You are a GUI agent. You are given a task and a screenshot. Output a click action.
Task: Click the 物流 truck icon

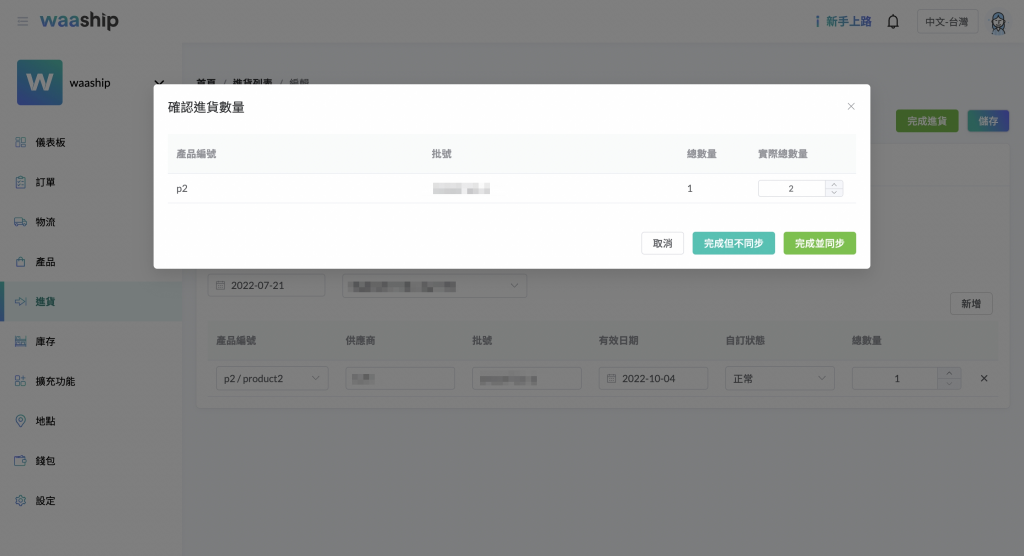21,222
